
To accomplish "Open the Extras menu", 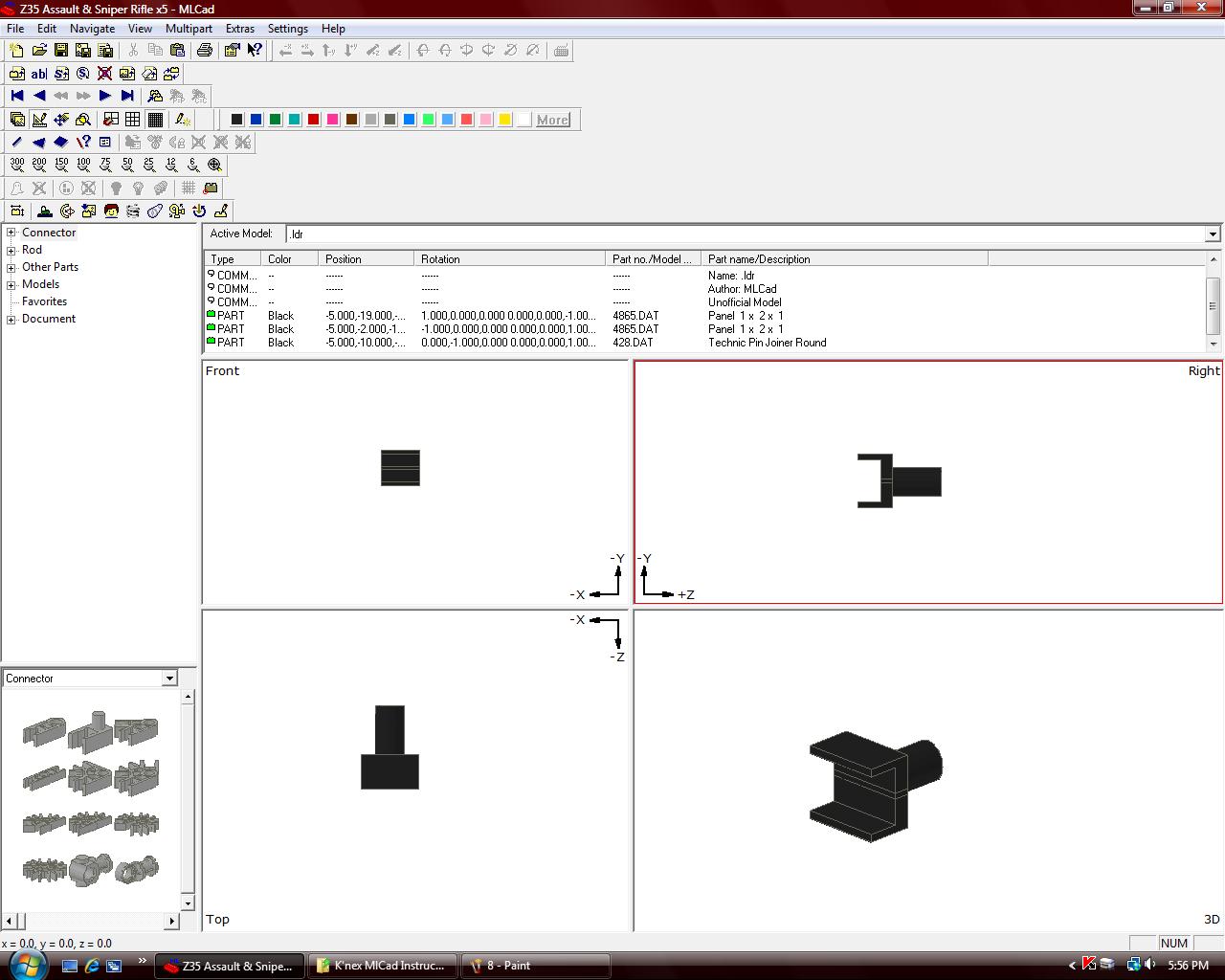I will click(240, 29).
